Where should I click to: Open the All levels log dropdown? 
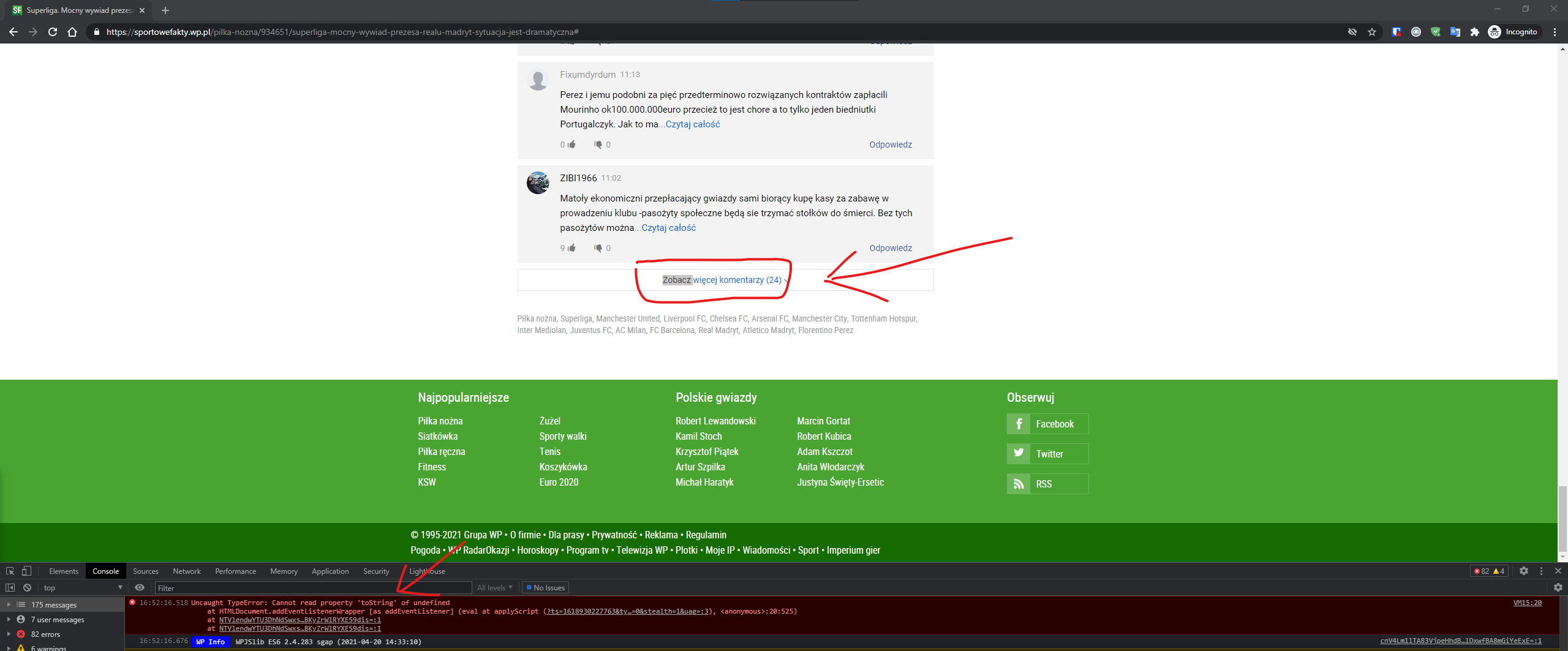495,587
